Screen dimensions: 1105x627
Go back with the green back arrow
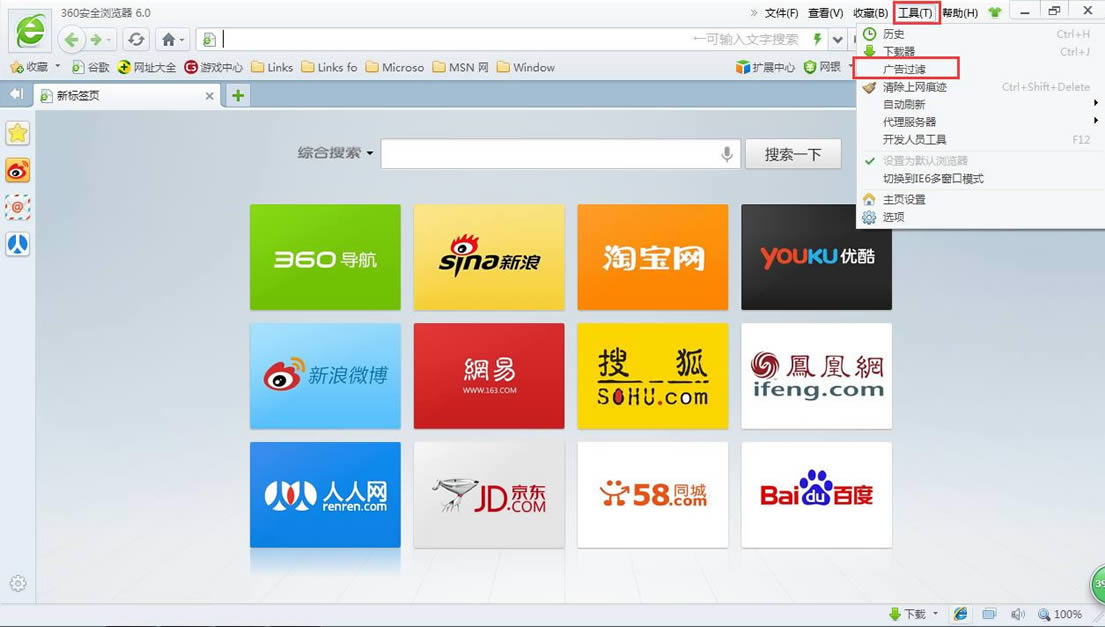[71, 39]
